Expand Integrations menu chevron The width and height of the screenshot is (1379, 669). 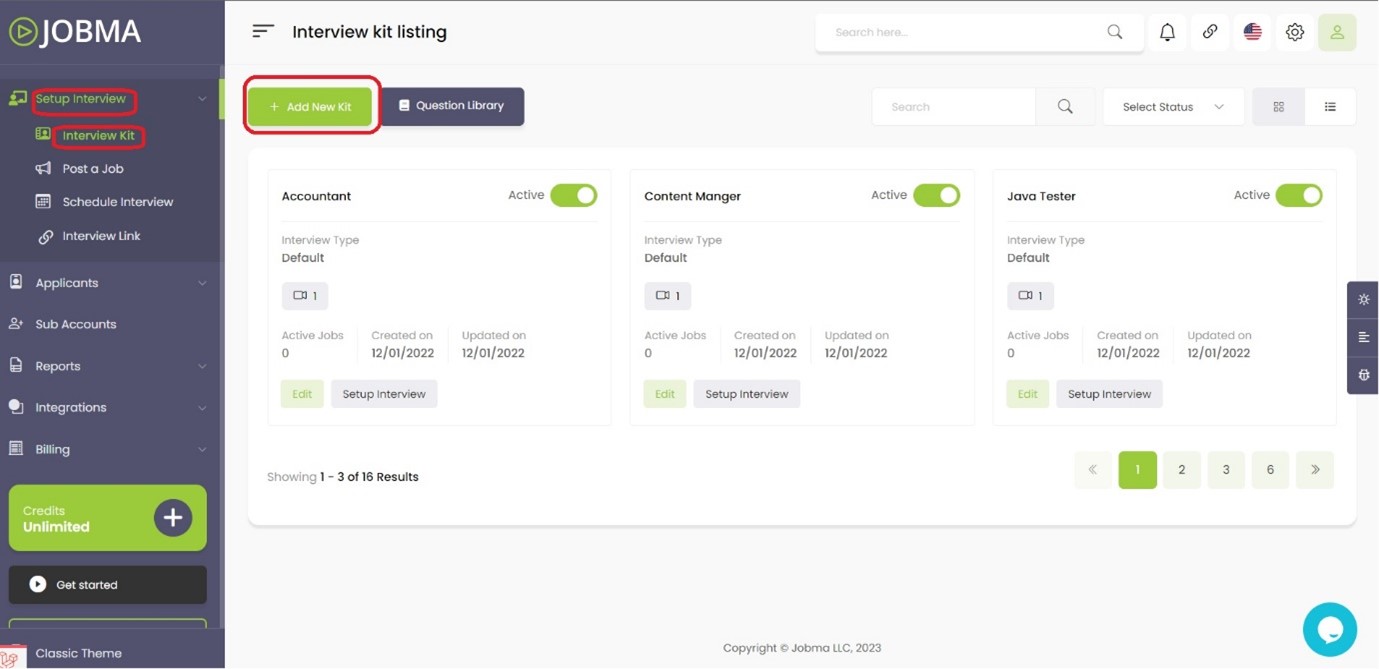202,408
